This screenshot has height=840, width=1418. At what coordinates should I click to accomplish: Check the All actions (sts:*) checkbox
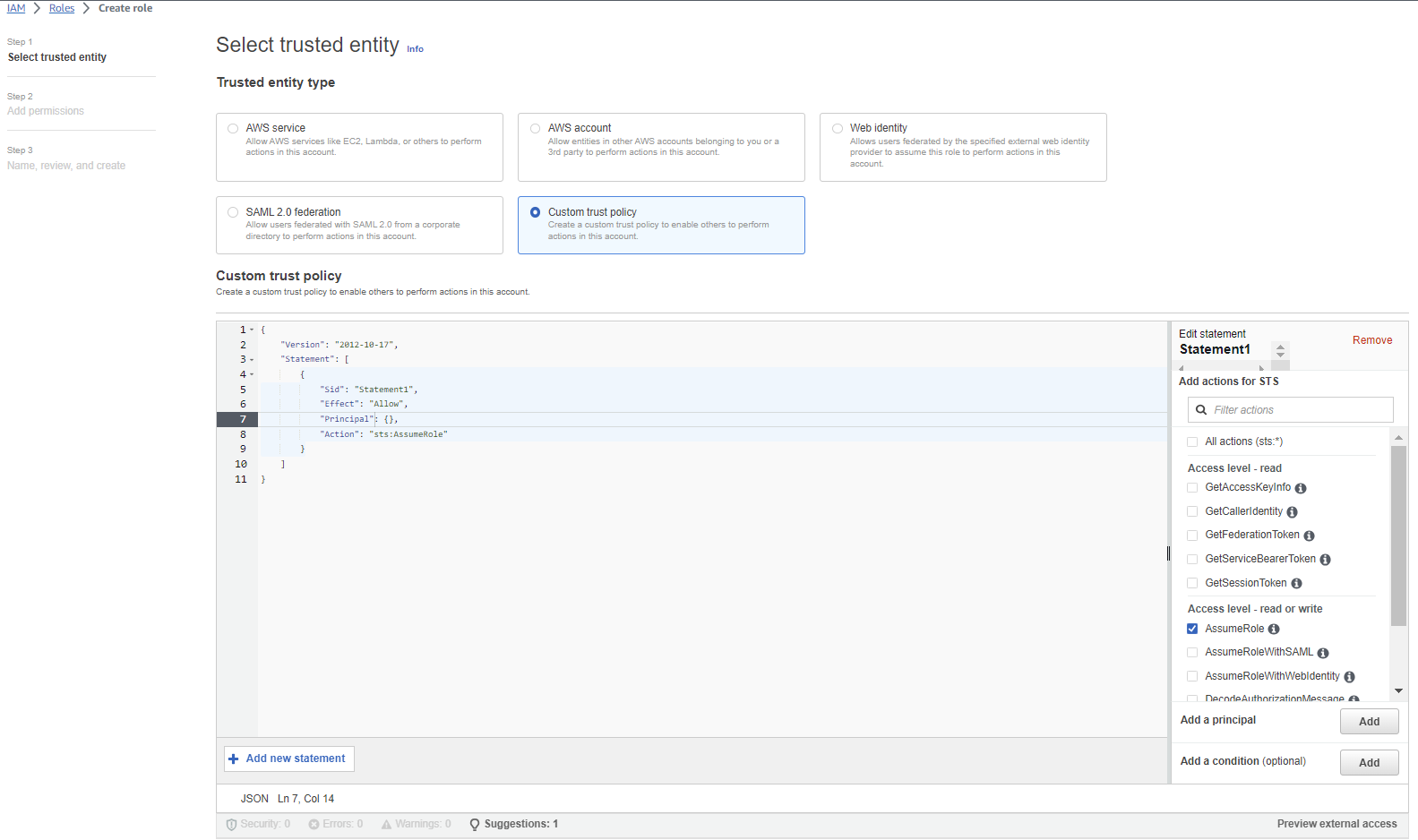point(1192,441)
